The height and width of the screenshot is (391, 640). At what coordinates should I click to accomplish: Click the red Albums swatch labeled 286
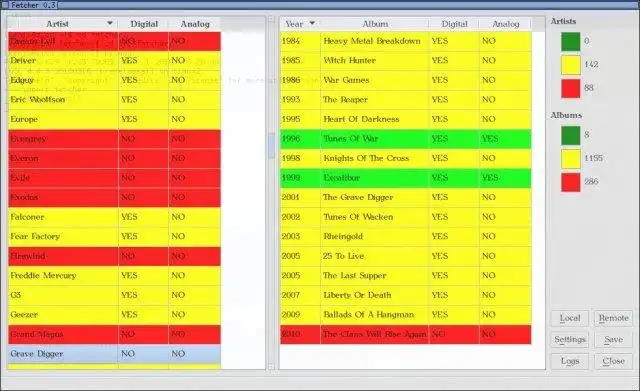click(x=570, y=182)
